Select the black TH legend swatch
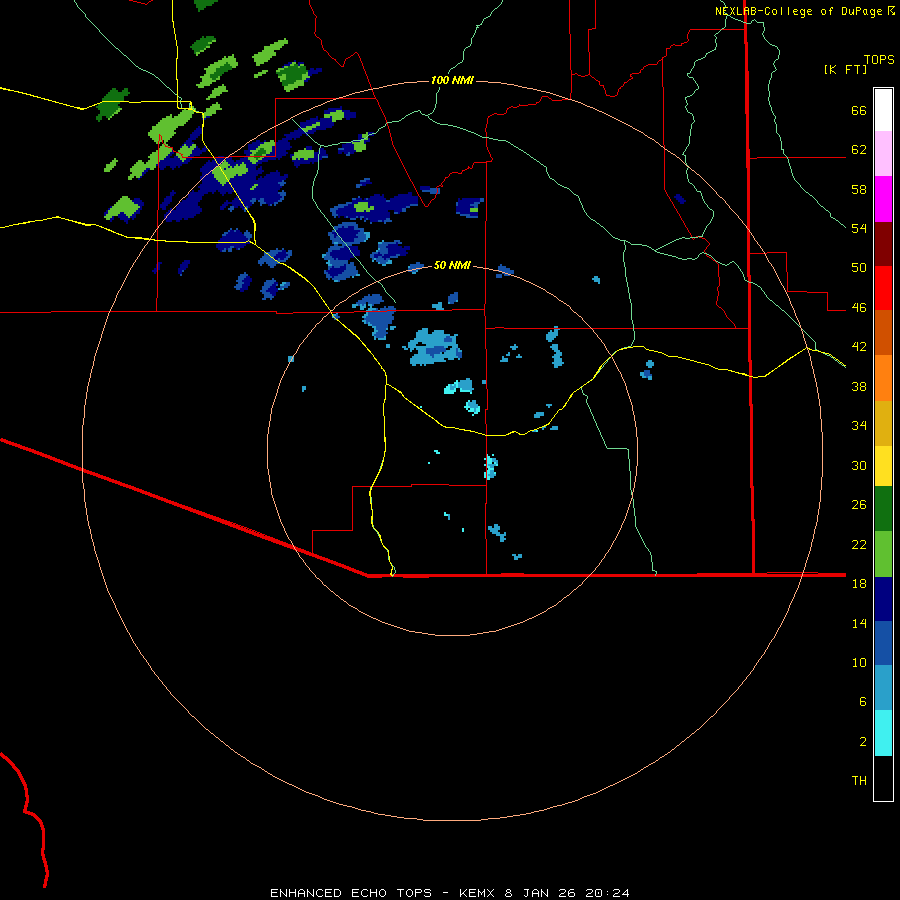Image resolution: width=900 pixels, height=900 pixels. click(x=883, y=778)
